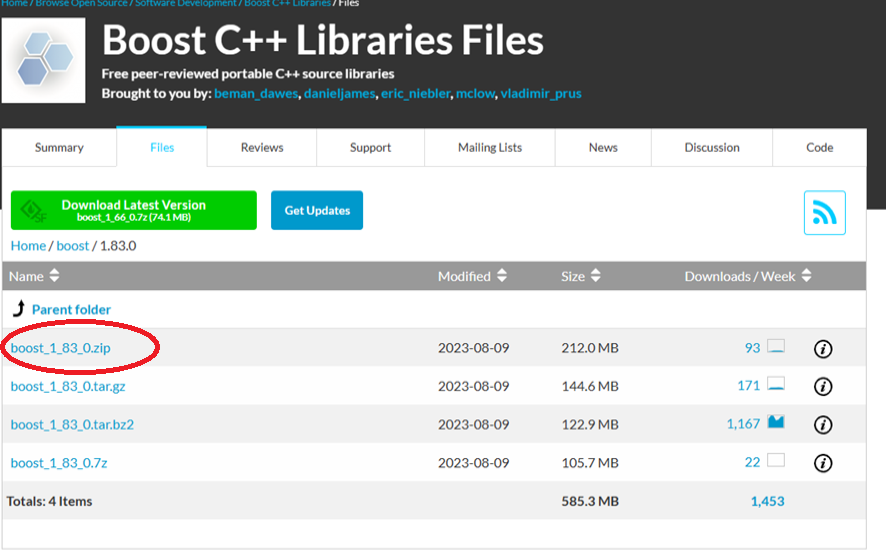Screen dimensions: 886x554
Task: Sort files by Modified column arrows
Action: 502,276
